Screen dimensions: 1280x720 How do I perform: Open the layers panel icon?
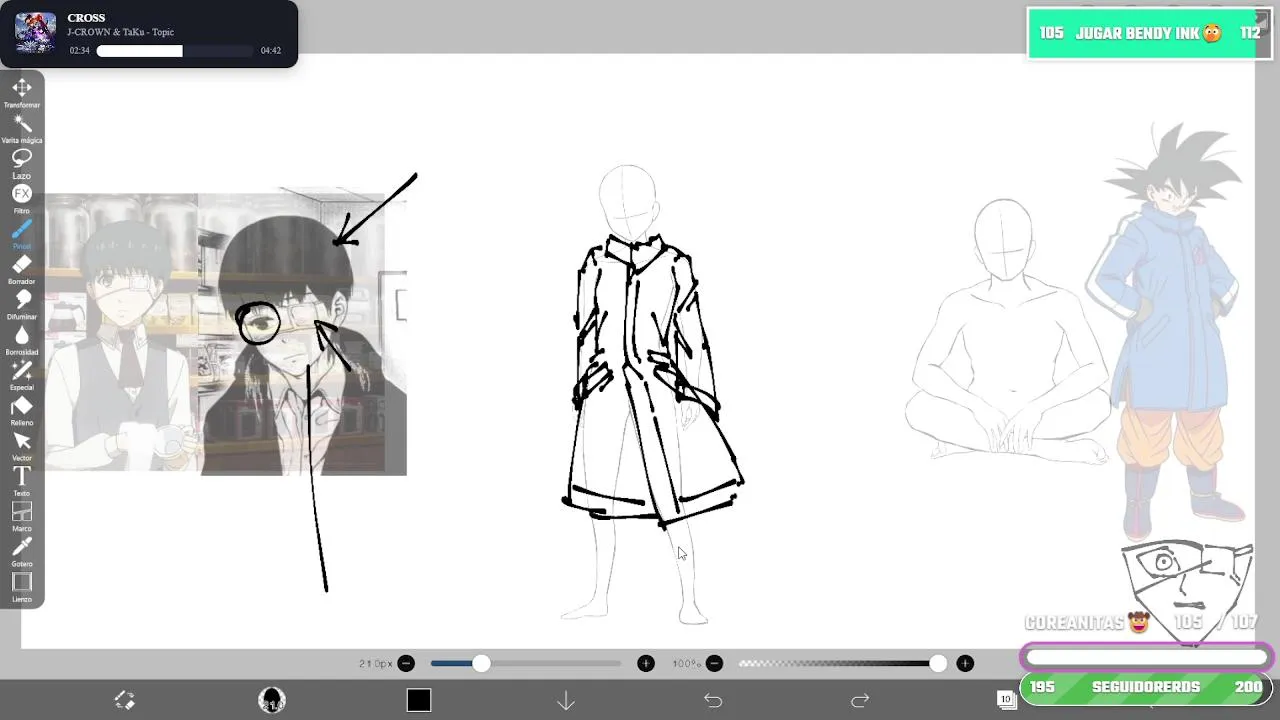1006,699
